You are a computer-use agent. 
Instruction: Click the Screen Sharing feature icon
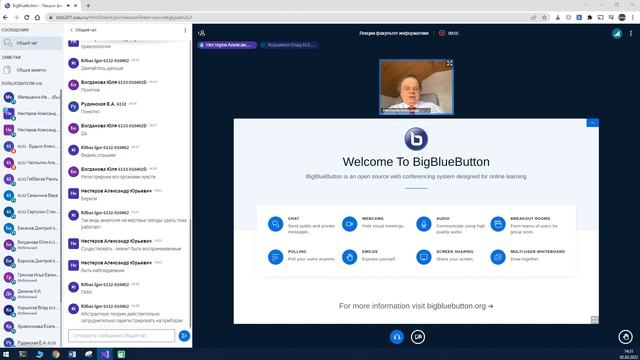click(424, 257)
